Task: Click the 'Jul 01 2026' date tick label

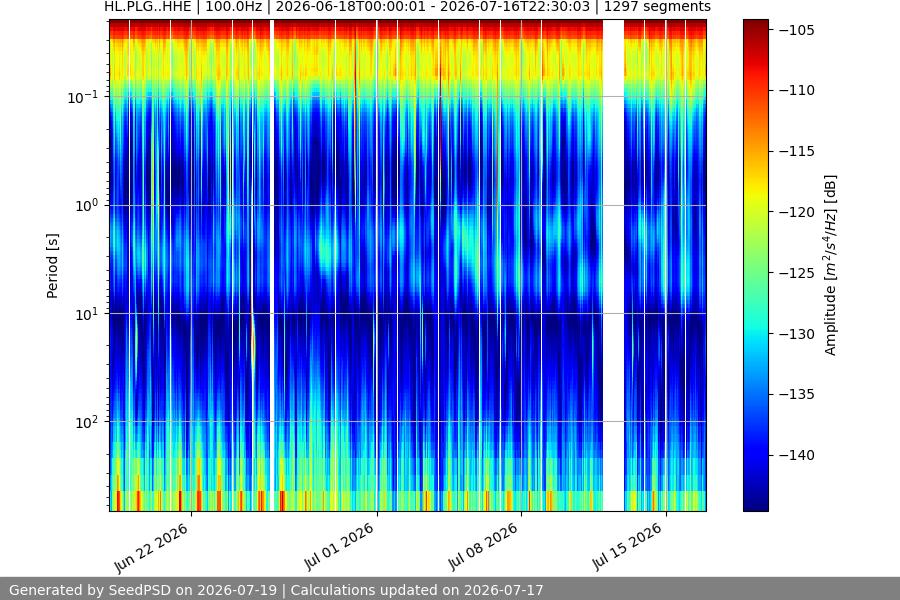Action: tap(339, 546)
